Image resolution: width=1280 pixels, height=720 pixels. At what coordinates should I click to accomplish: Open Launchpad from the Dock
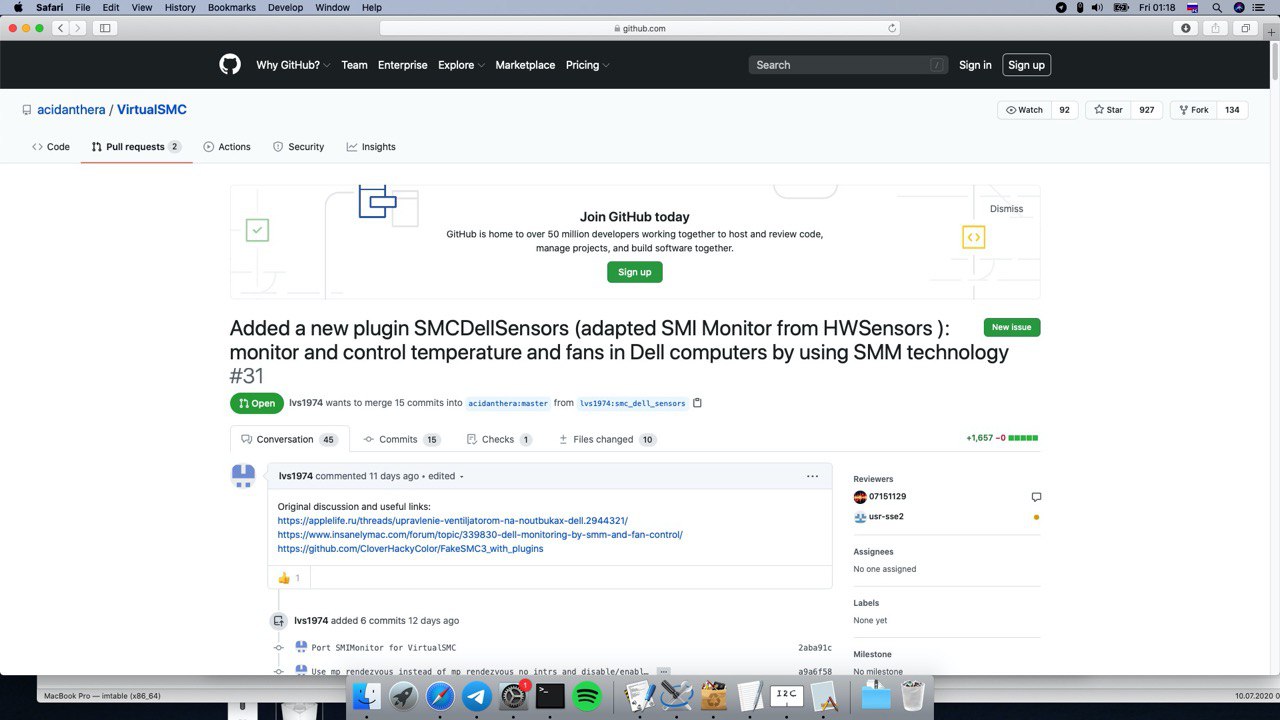403,696
